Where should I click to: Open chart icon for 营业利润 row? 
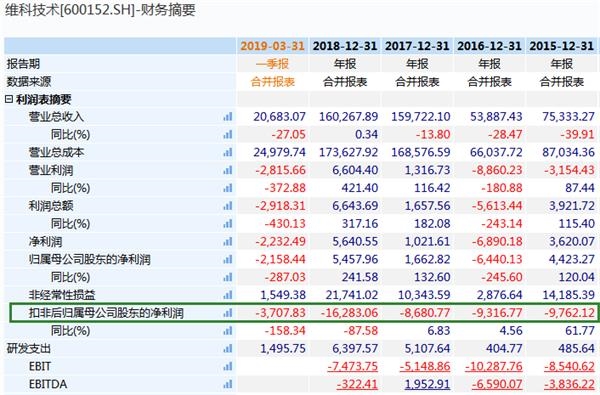pos(228,170)
